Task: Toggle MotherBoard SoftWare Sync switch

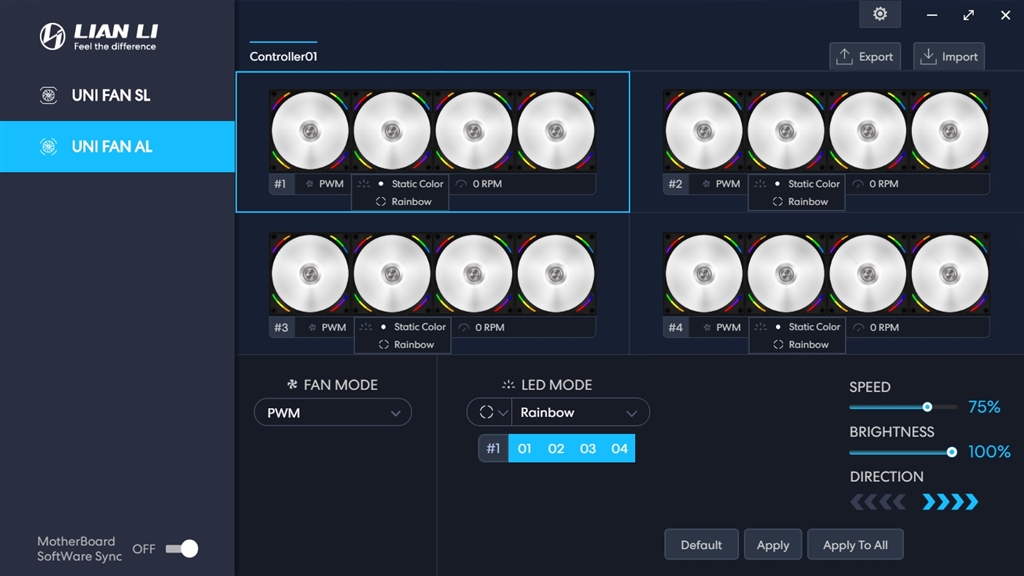Action: [x=182, y=549]
